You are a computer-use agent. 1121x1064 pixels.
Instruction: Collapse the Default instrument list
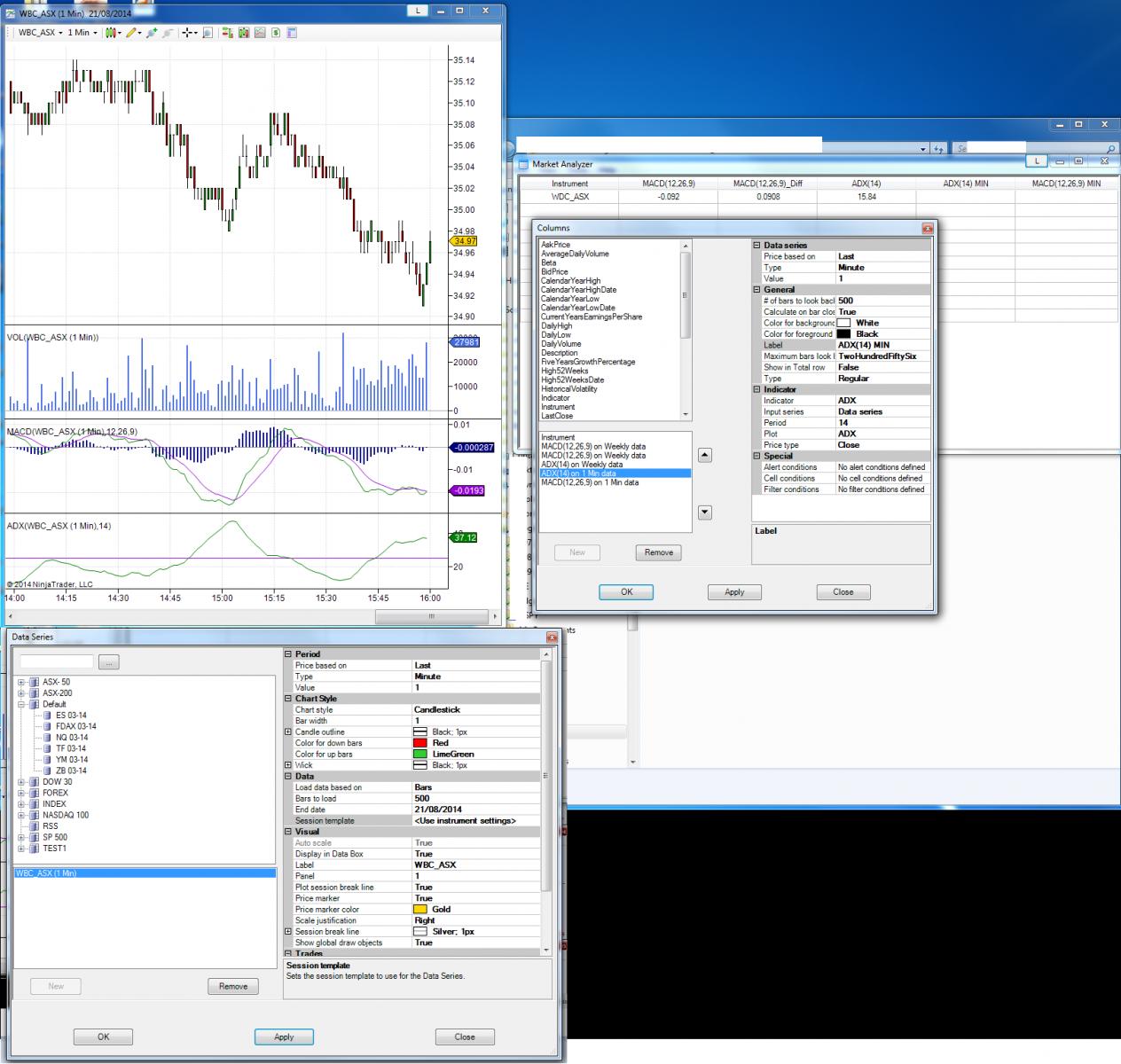tap(21, 705)
